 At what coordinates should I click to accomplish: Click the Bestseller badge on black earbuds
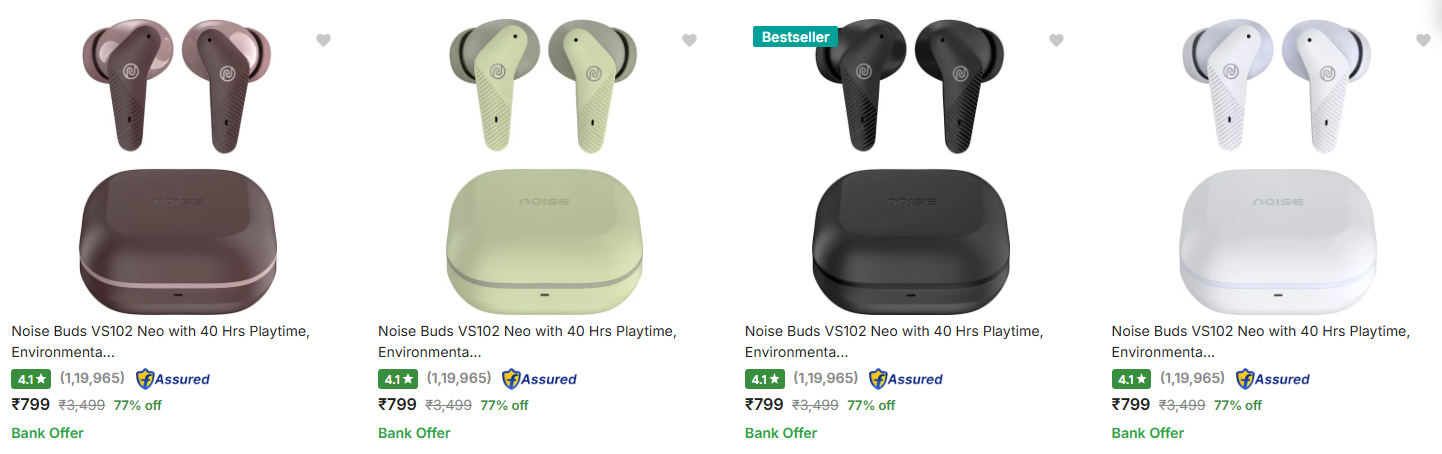(795, 37)
